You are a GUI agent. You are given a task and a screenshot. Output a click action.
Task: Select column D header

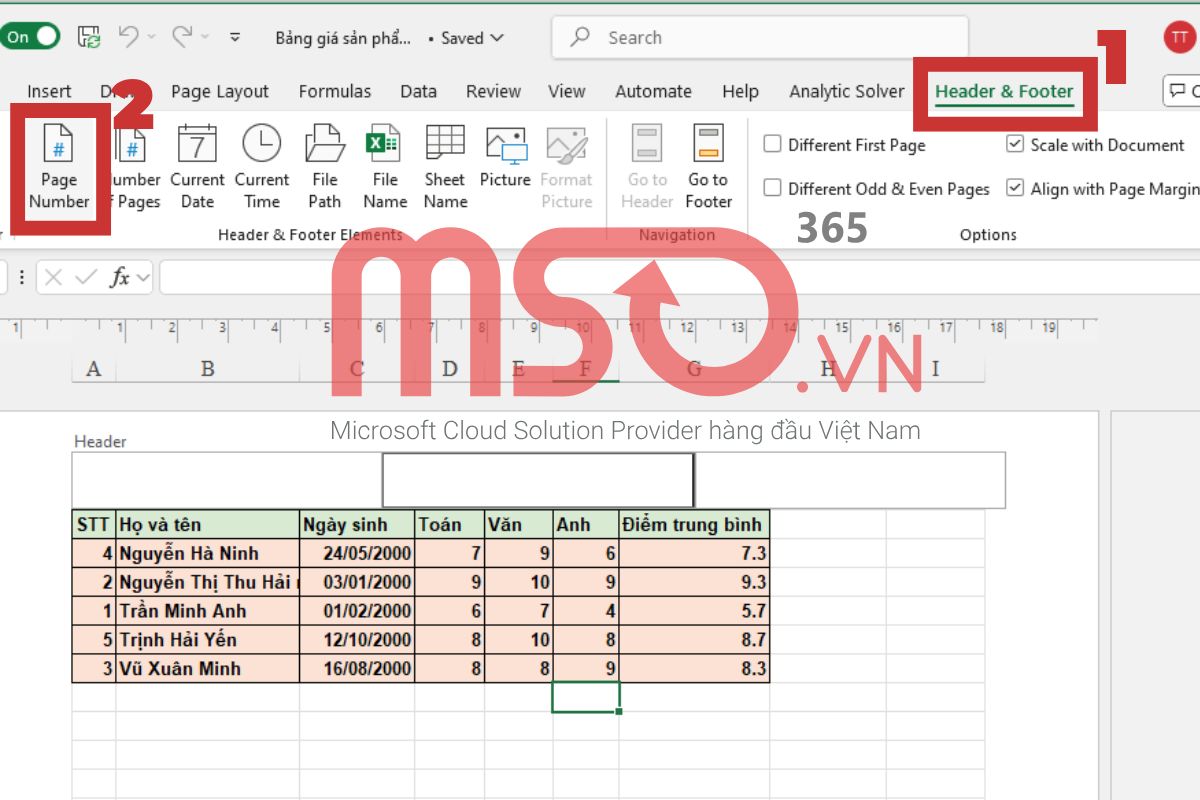450,369
